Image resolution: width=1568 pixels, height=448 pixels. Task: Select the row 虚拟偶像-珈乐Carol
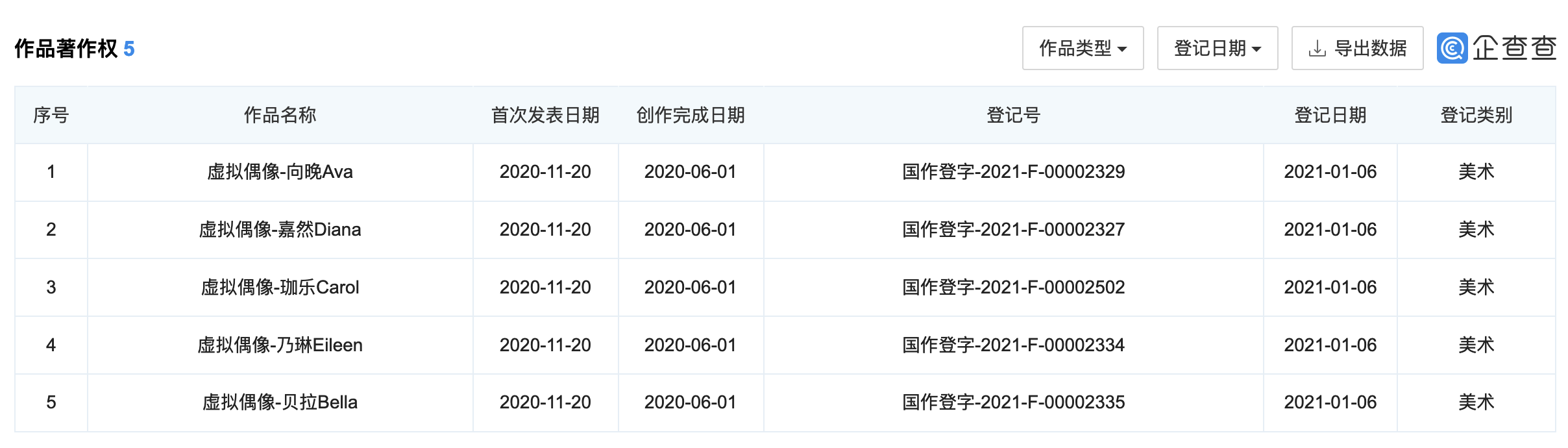tap(785, 287)
